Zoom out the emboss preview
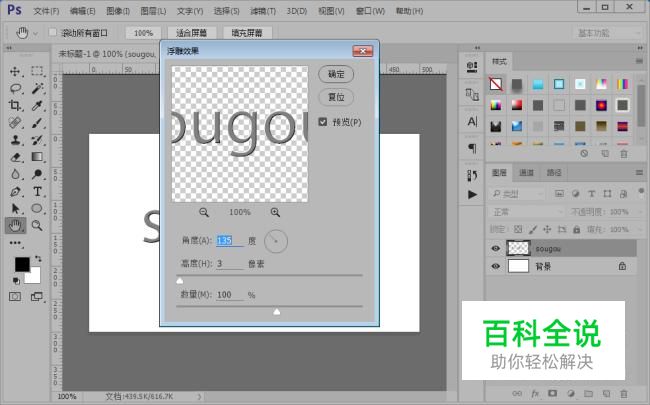This screenshot has width=650, height=405. pyautogui.click(x=204, y=213)
